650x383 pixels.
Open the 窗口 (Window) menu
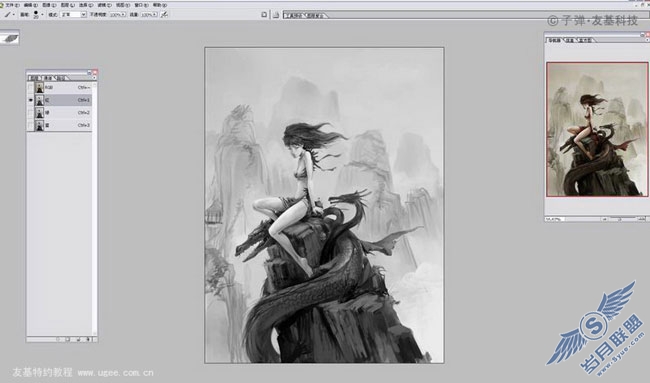tap(141, 5)
